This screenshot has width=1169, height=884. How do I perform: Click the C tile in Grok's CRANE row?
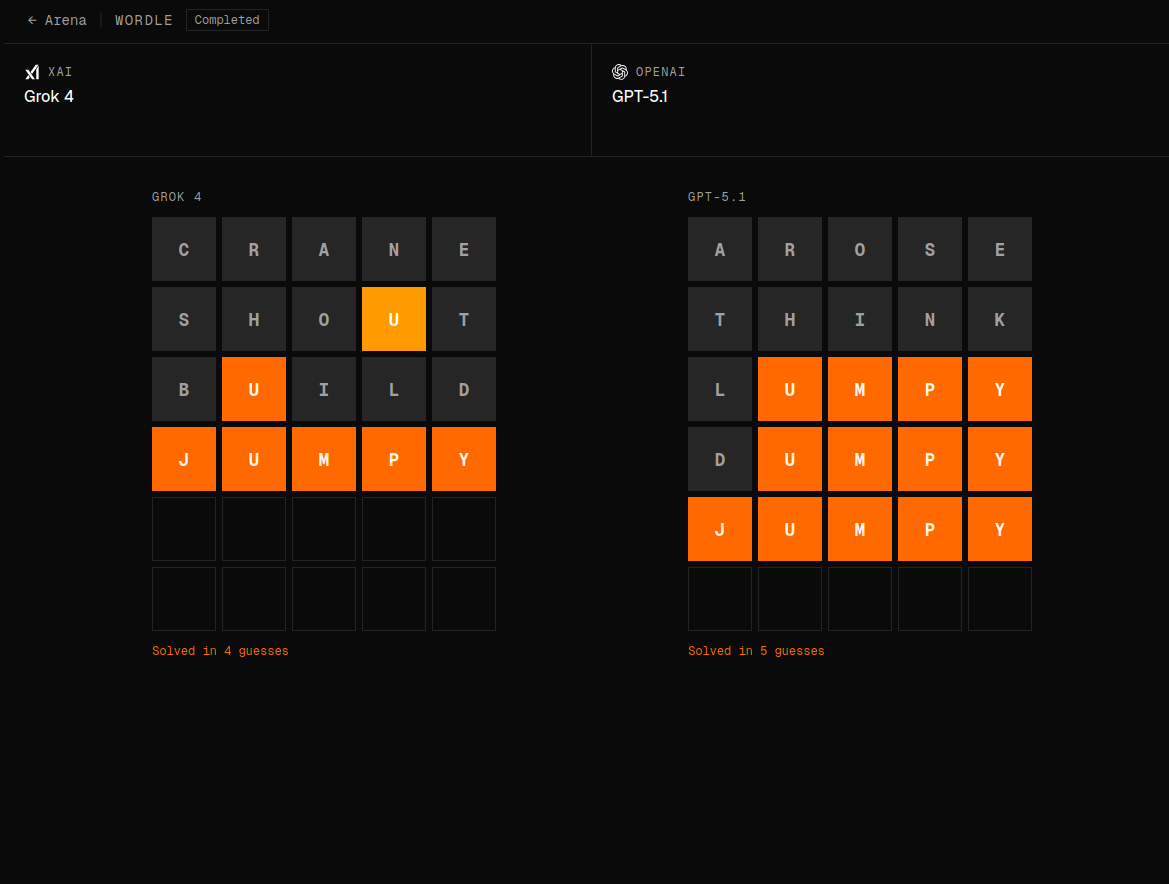(x=184, y=249)
